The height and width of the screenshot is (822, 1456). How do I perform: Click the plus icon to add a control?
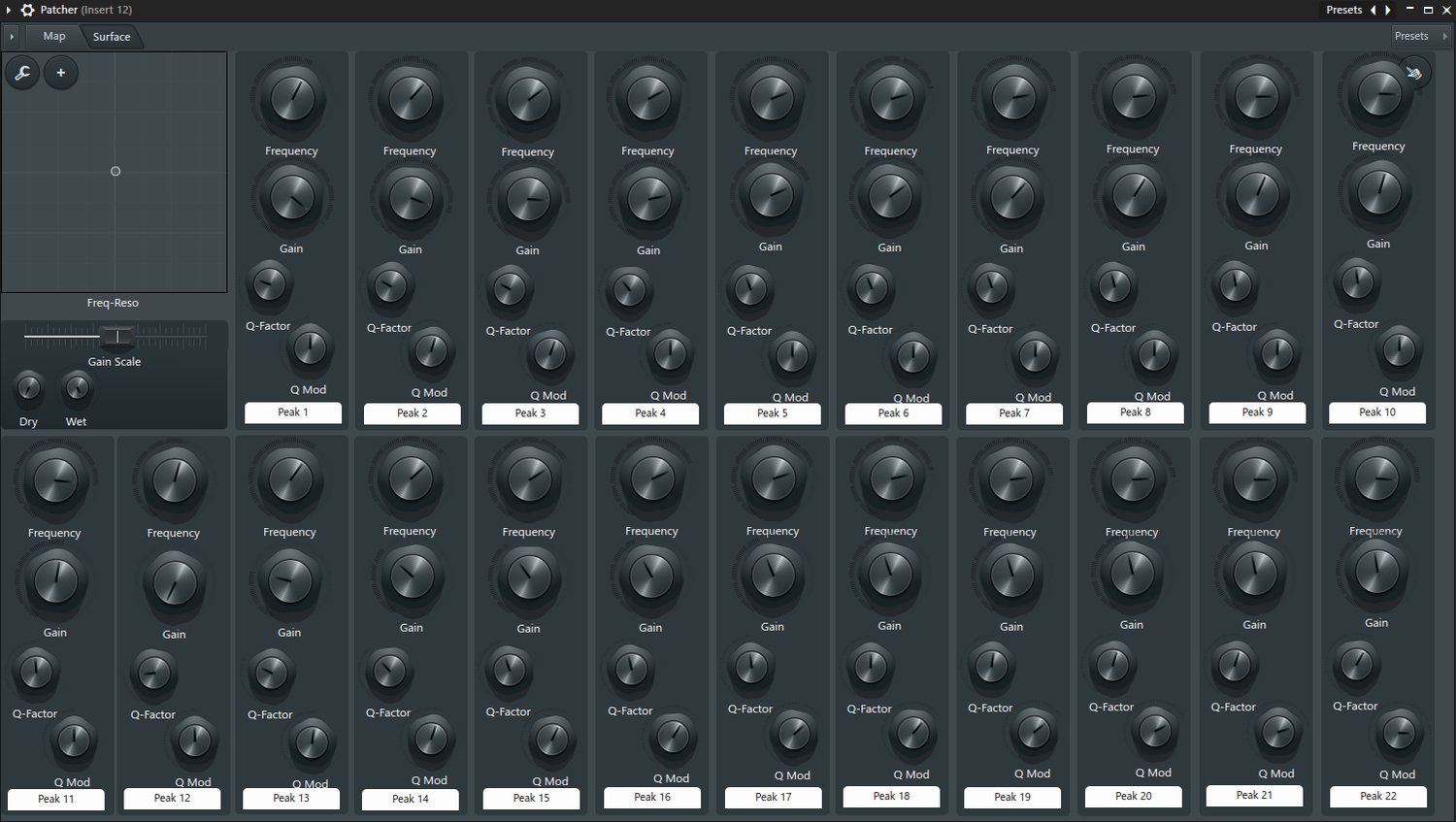(60, 73)
